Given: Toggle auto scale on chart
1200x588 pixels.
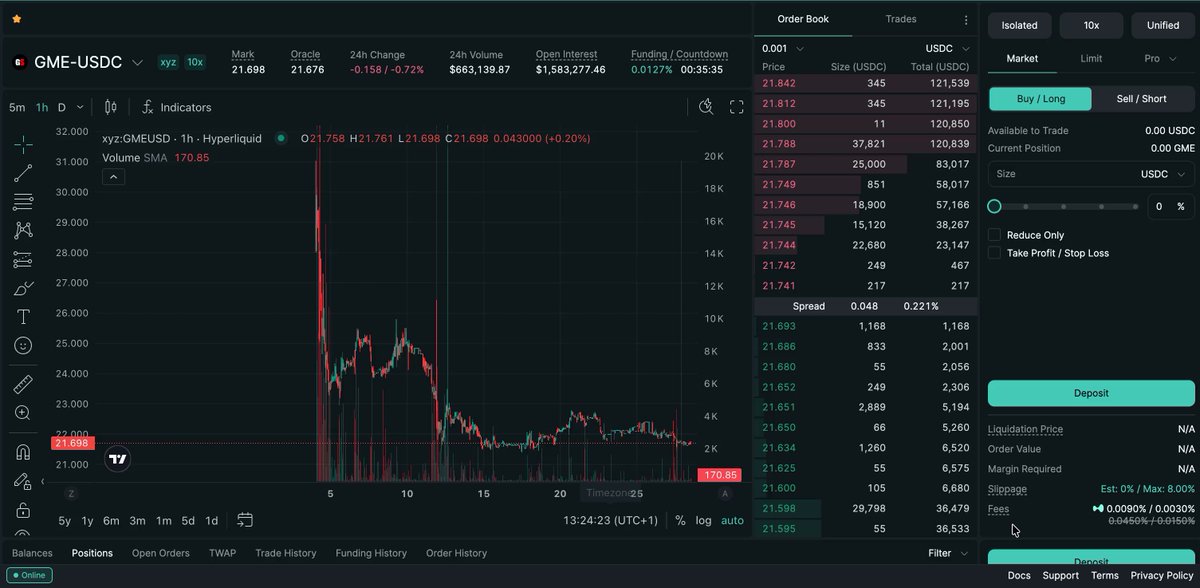Looking at the screenshot, I should coord(732,520).
